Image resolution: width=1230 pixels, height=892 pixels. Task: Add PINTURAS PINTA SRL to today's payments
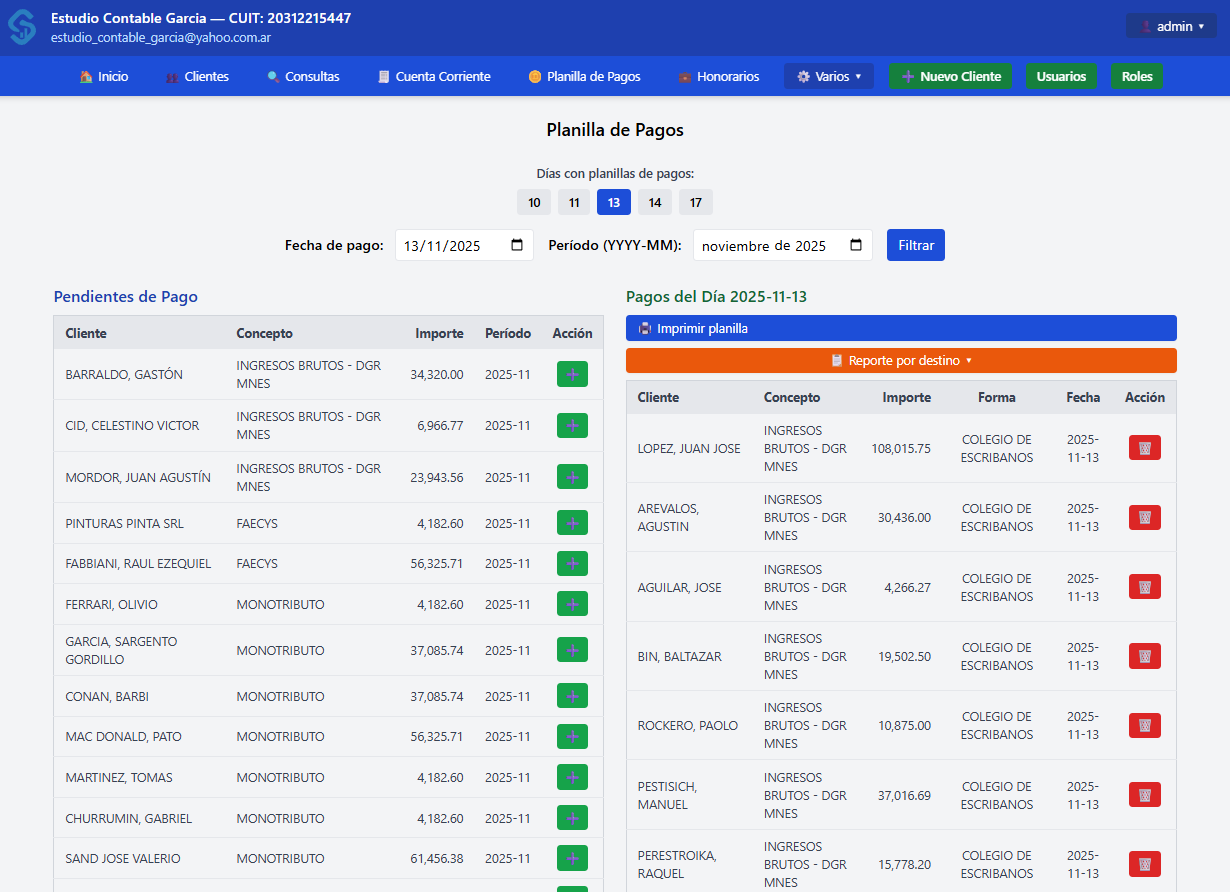click(x=572, y=523)
